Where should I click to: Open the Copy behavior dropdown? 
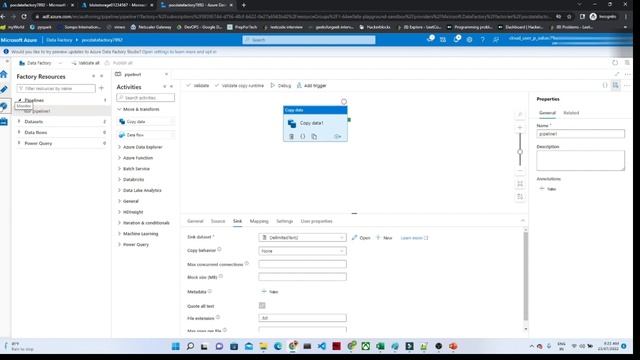coord(302,251)
